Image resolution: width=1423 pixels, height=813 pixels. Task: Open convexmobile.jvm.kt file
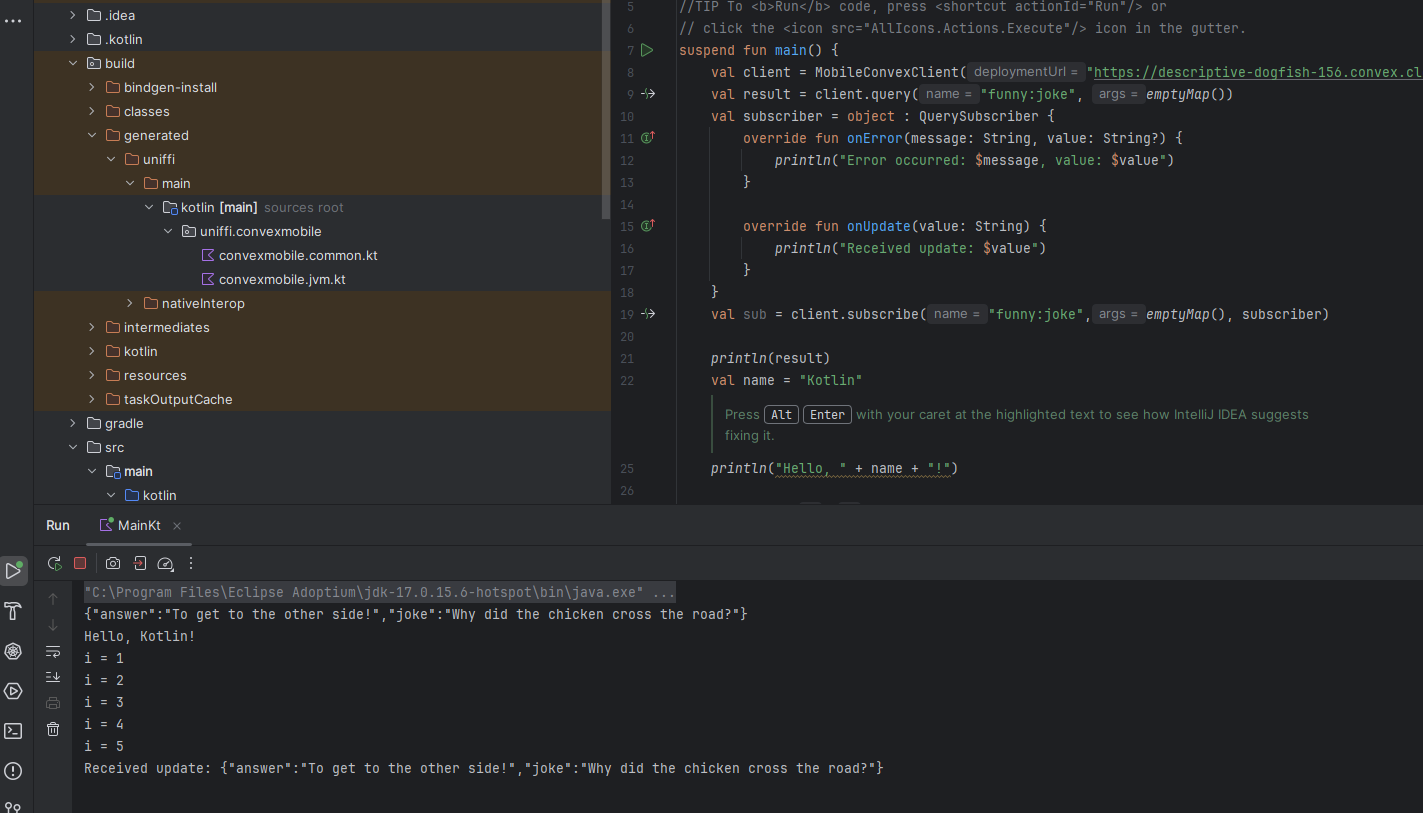click(x=282, y=279)
